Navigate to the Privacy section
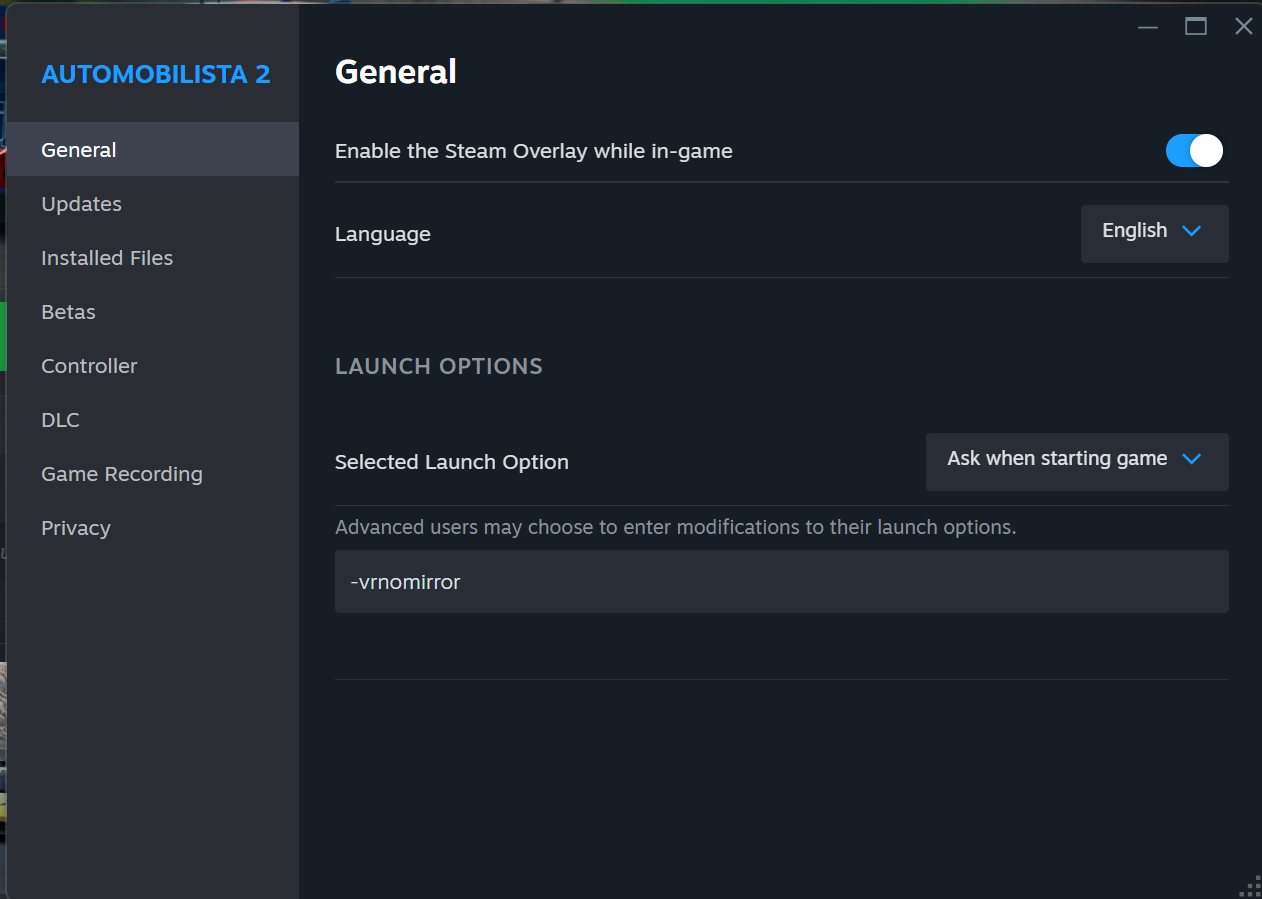This screenshot has width=1262, height=899. tap(76, 528)
